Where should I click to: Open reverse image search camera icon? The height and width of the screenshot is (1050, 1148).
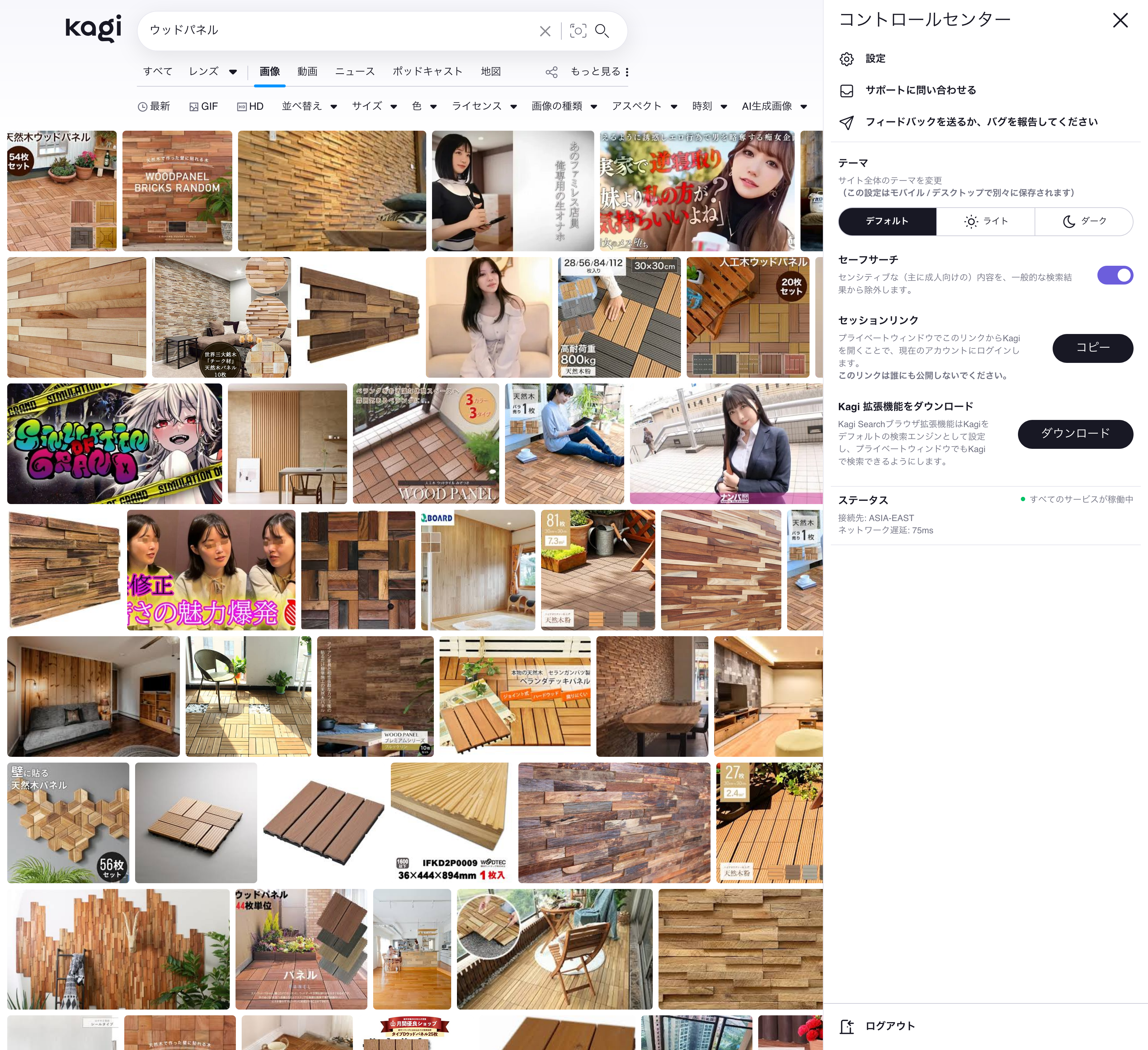click(x=577, y=31)
